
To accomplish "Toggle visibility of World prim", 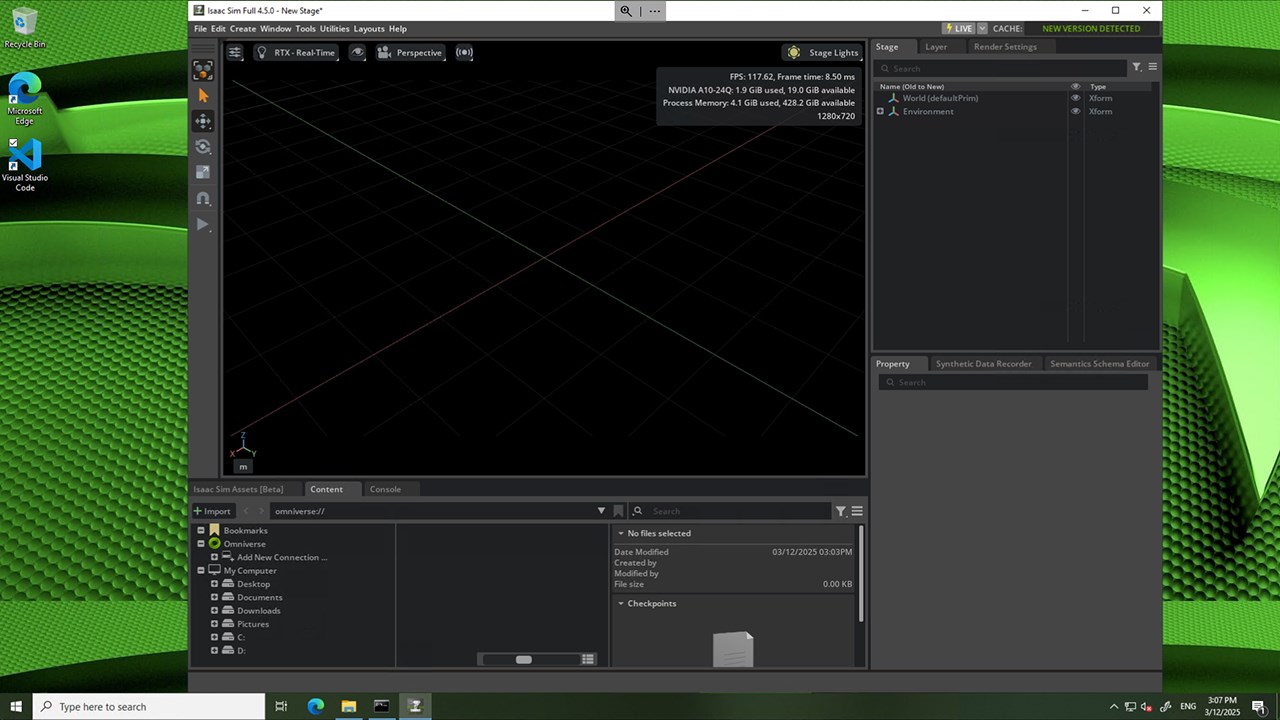I will click(x=1076, y=98).
